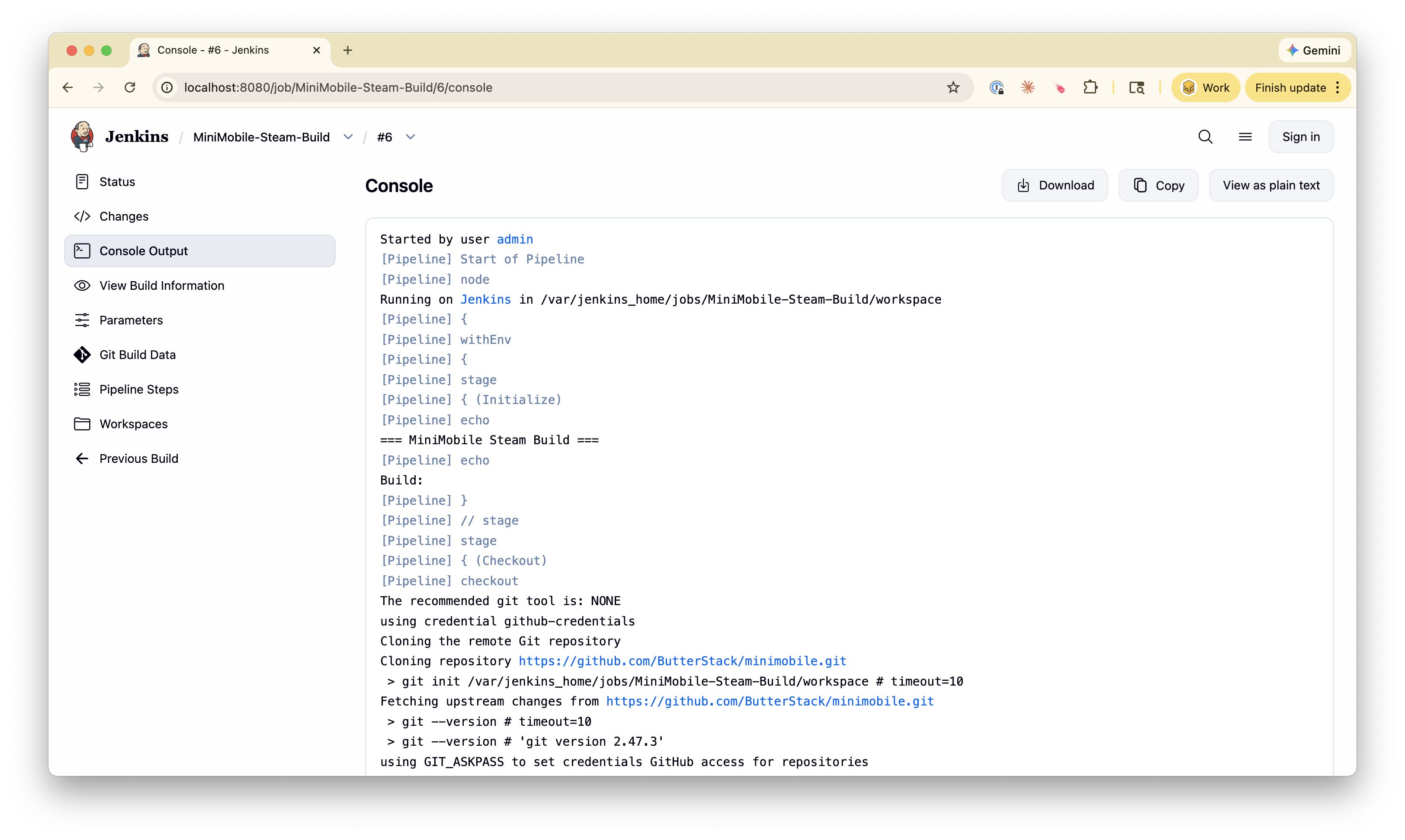Screen dimensions: 1405x840
Task: Switch to the Console - #6 - Jenkins tab
Action: [x=213, y=50]
